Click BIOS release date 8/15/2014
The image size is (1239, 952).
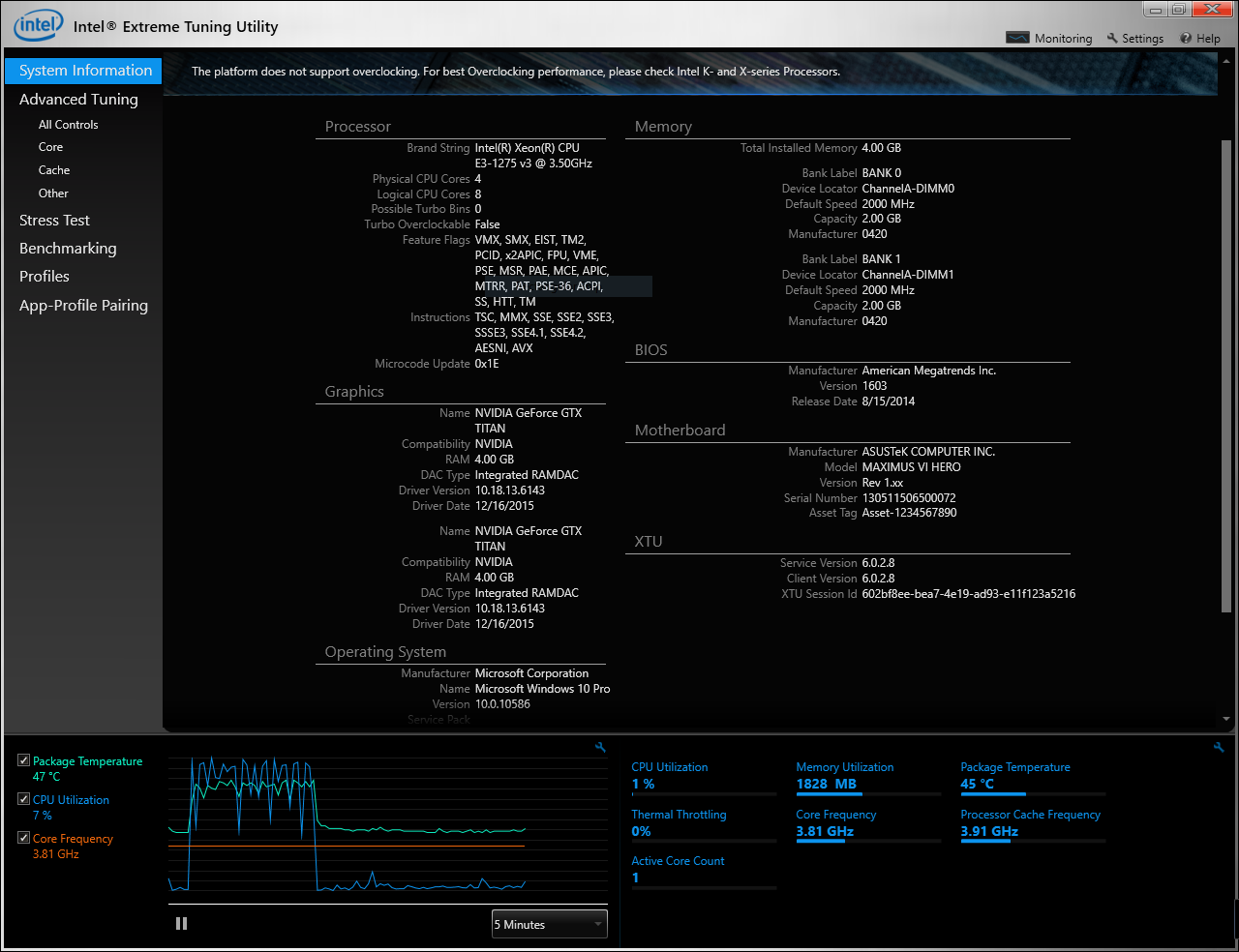coord(889,402)
